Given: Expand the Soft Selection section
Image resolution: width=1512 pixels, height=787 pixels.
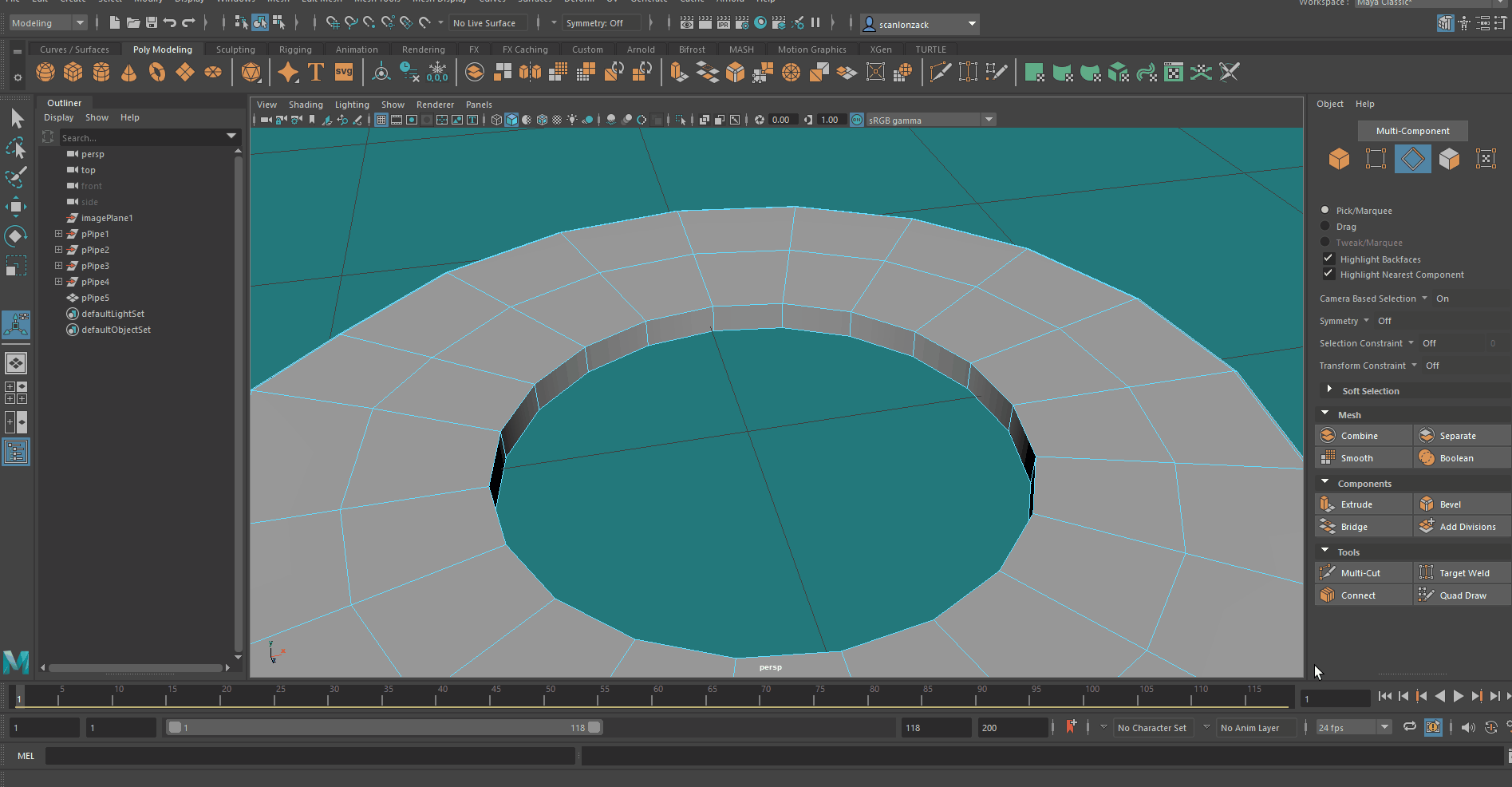Looking at the screenshot, I should (1329, 390).
